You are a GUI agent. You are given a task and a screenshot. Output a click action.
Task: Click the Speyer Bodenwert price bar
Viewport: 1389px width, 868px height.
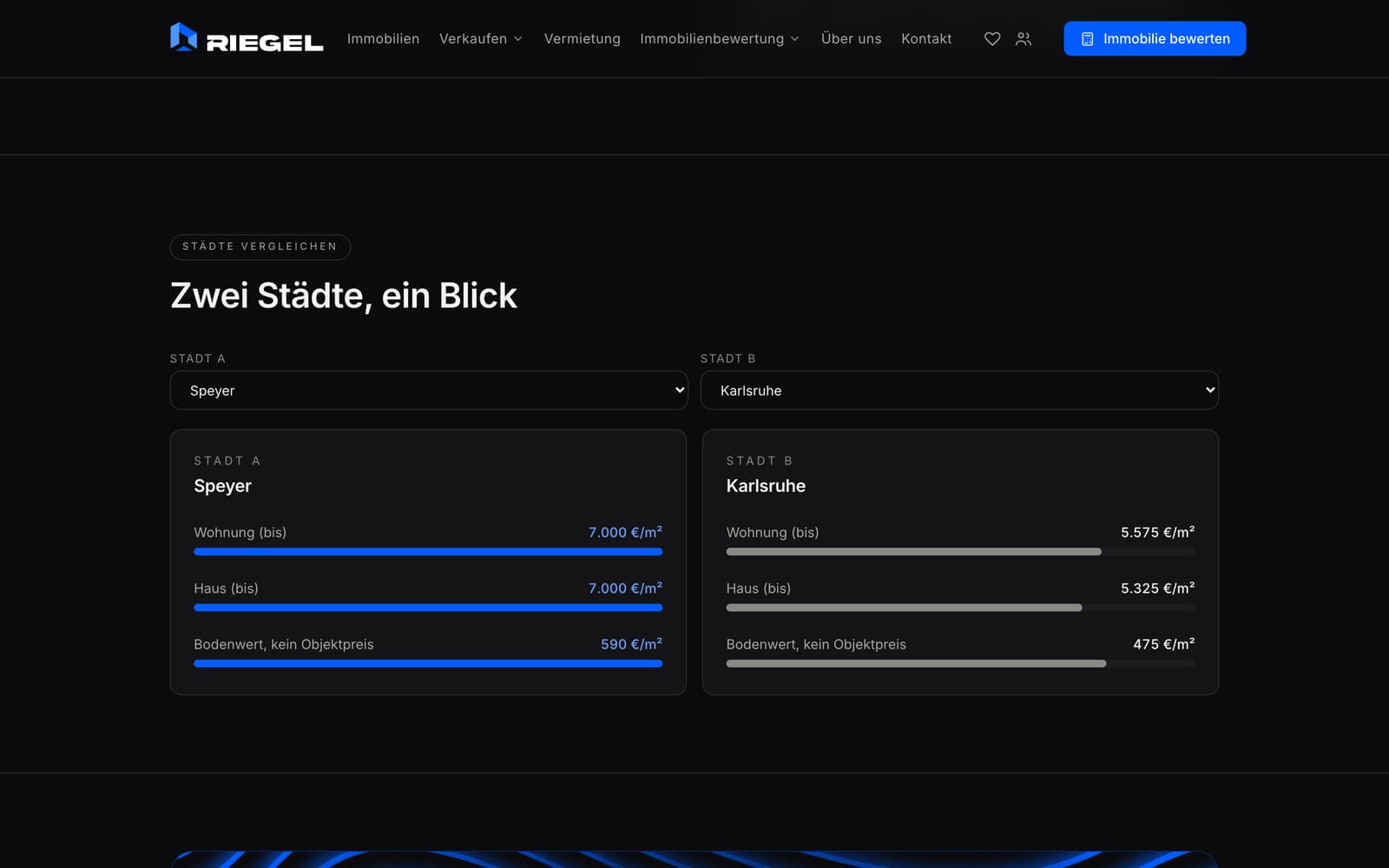click(428, 664)
